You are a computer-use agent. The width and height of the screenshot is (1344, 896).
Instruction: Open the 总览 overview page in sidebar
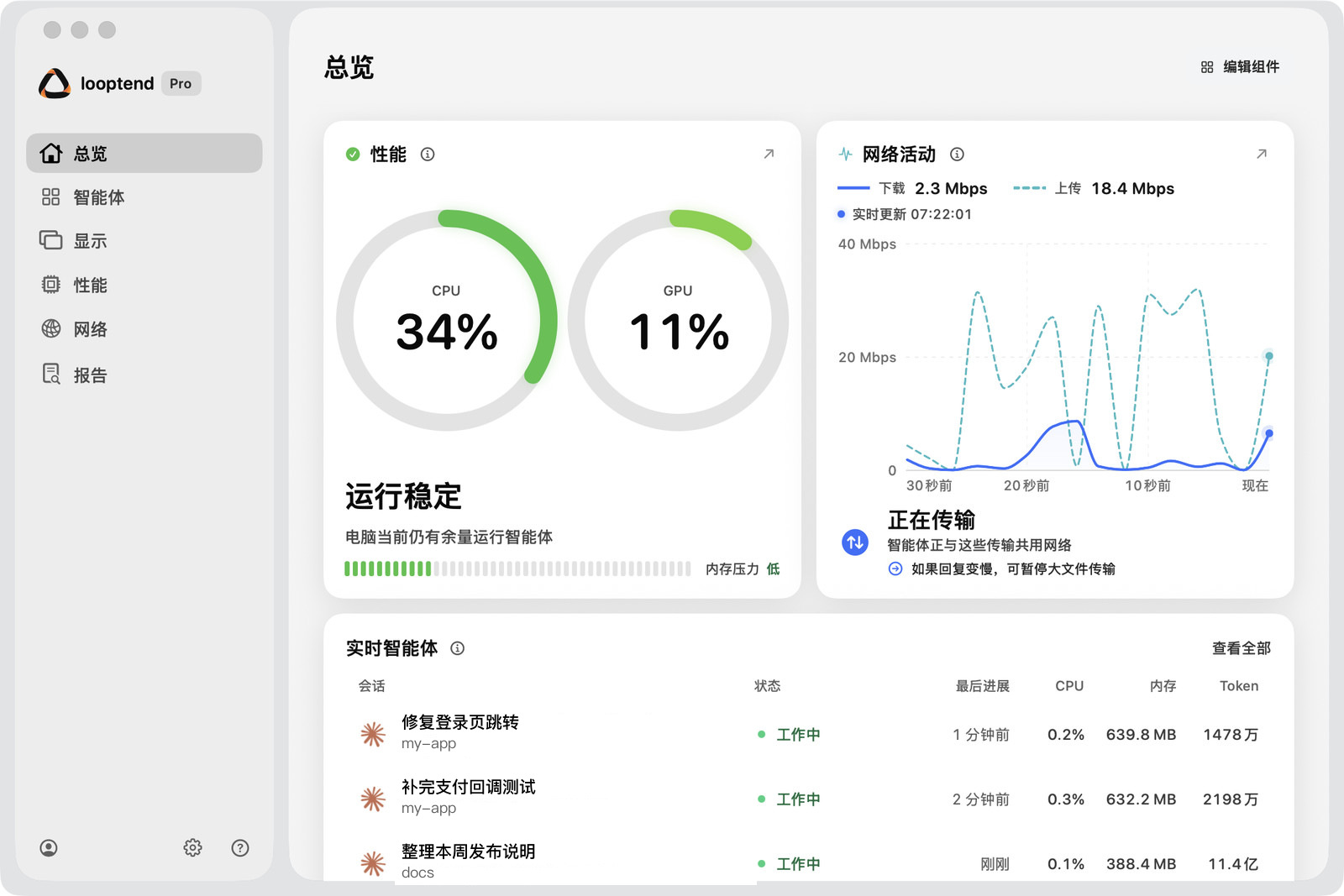coord(144,153)
